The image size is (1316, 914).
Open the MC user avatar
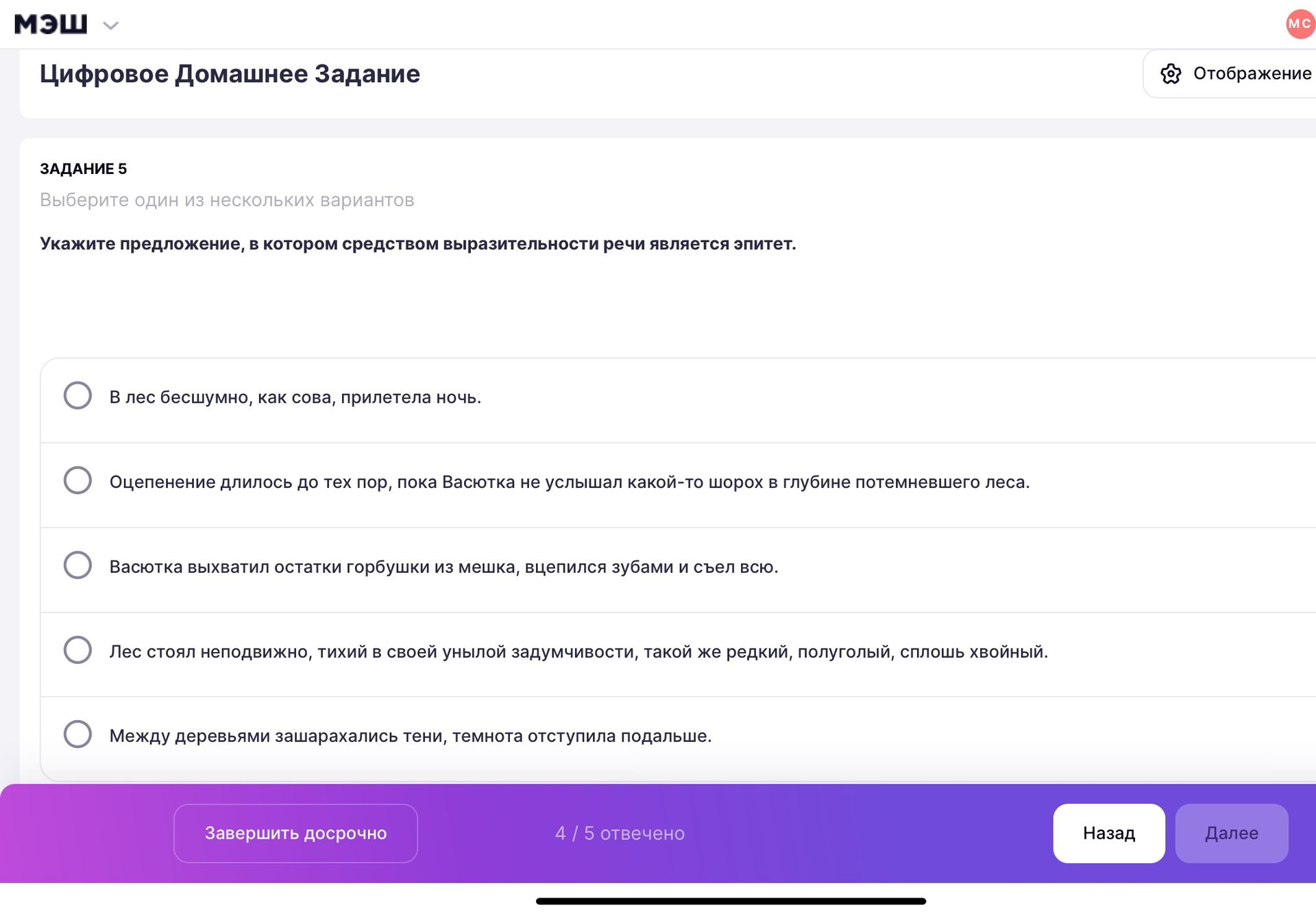coord(1300,24)
